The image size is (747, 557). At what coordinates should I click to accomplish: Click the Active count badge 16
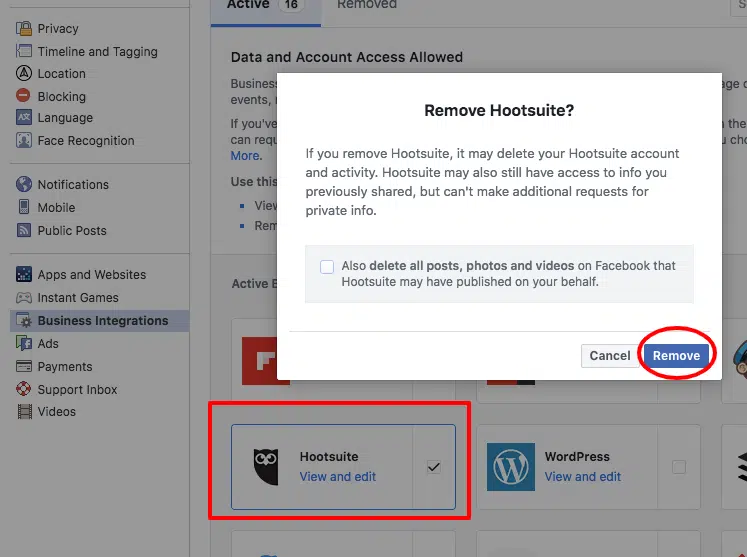[291, 5]
